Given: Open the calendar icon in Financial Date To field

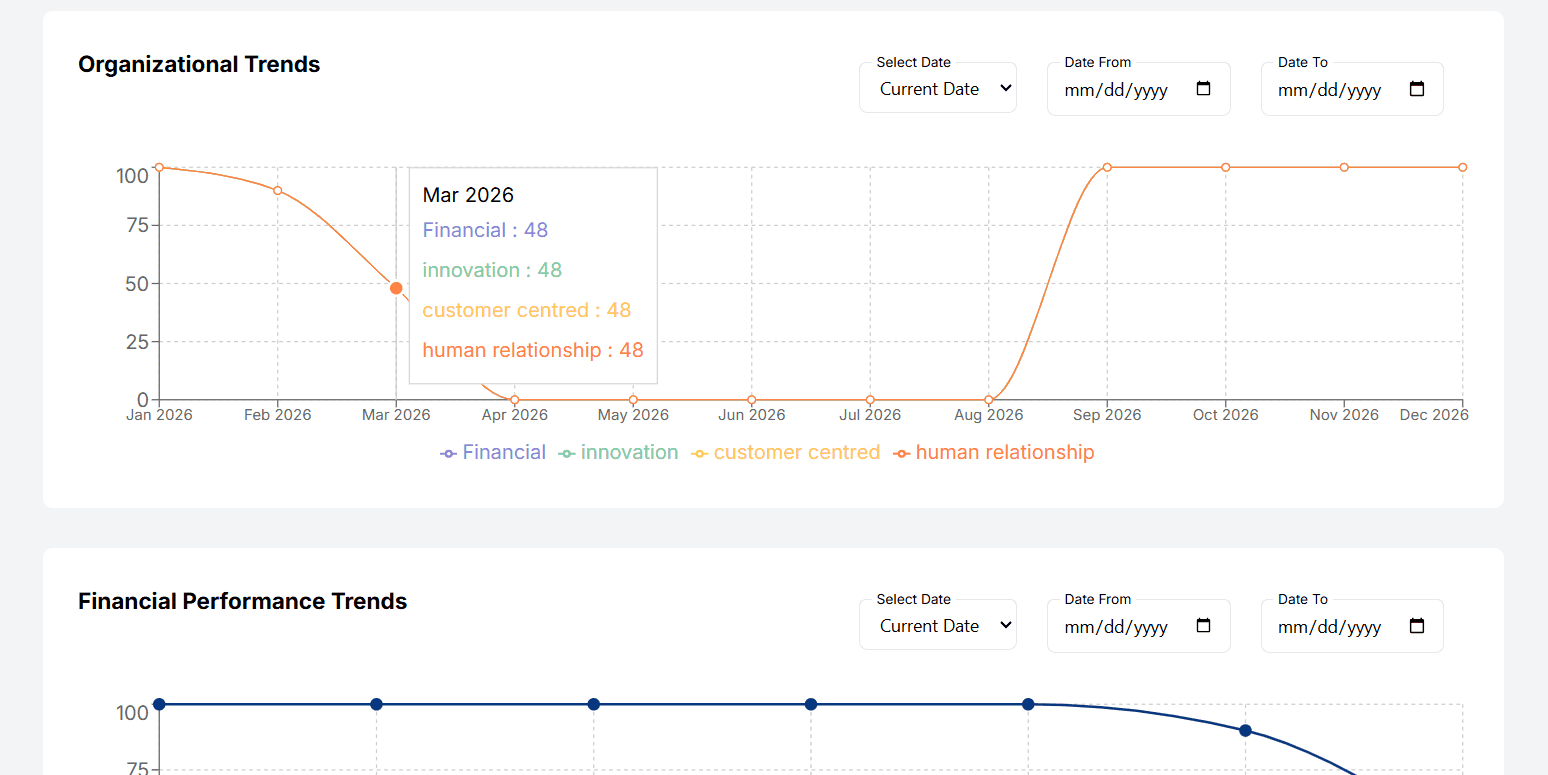Looking at the screenshot, I should coord(1417,625).
